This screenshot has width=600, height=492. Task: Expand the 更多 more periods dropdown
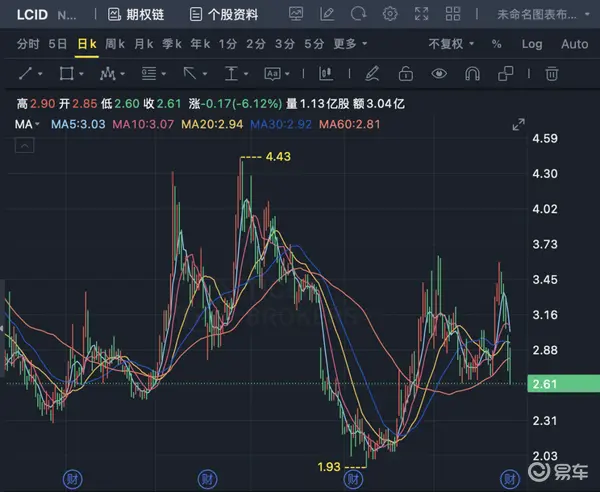[350, 44]
